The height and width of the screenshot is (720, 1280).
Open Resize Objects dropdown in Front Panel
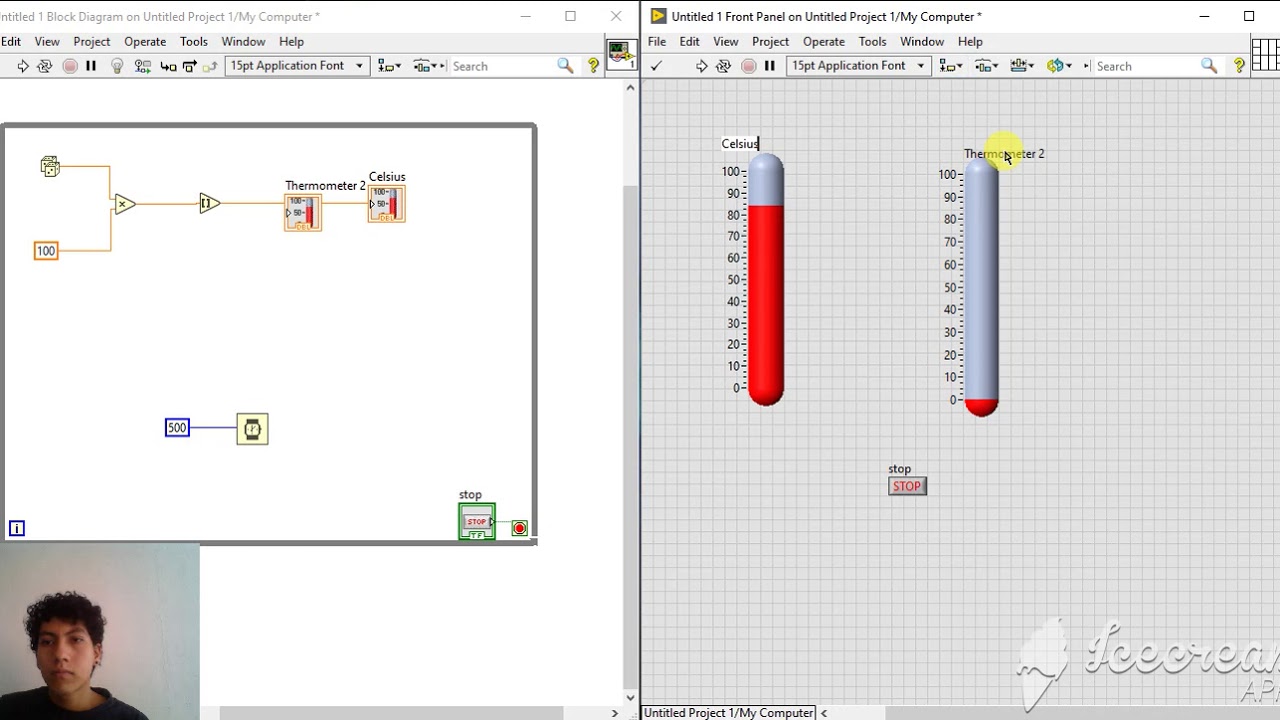1022,66
